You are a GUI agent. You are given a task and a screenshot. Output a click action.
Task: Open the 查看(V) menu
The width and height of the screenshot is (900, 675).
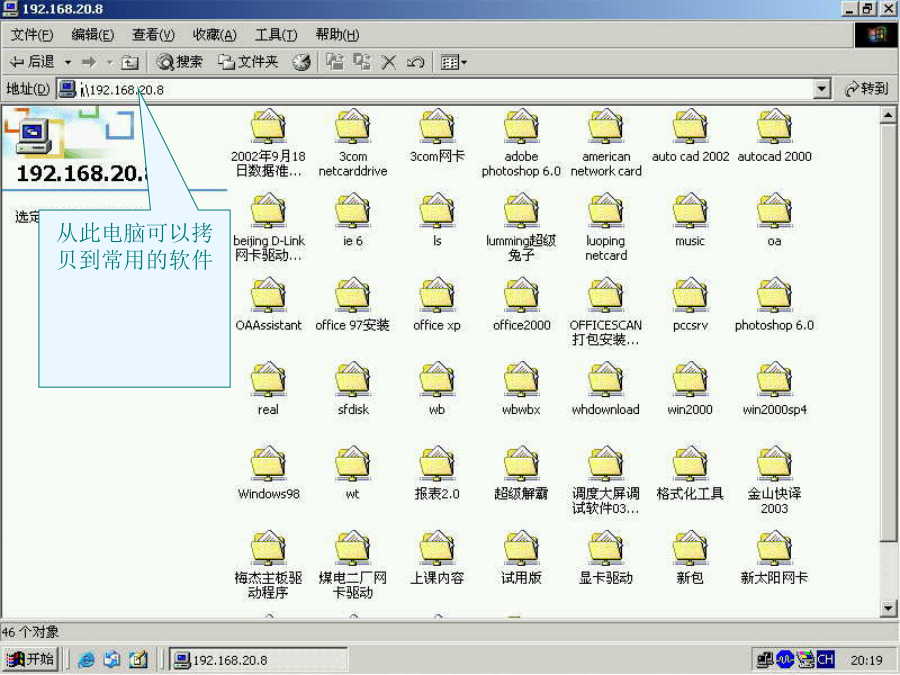coord(153,35)
